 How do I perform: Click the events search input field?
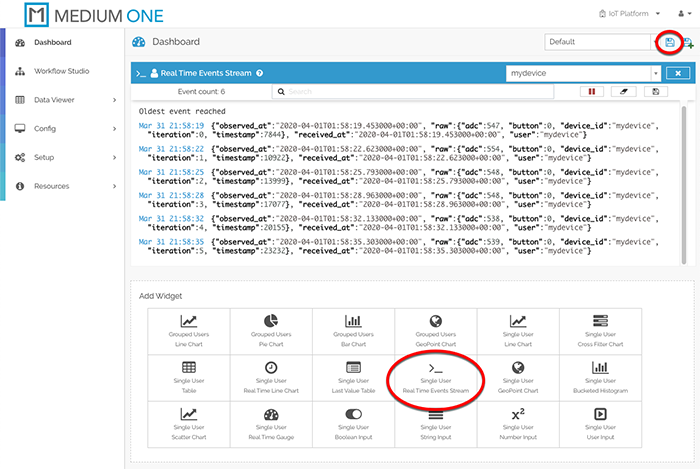(x=420, y=91)
